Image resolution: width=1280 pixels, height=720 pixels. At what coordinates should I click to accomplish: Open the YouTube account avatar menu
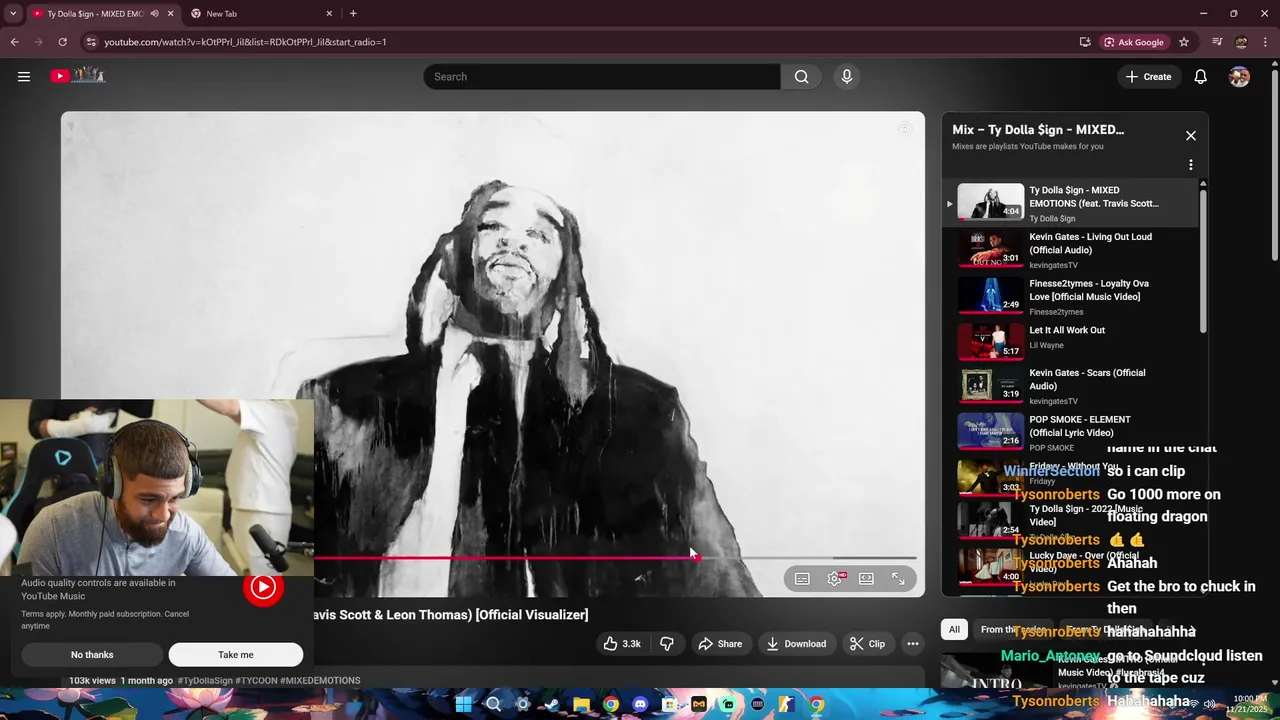pos(1239,77)
